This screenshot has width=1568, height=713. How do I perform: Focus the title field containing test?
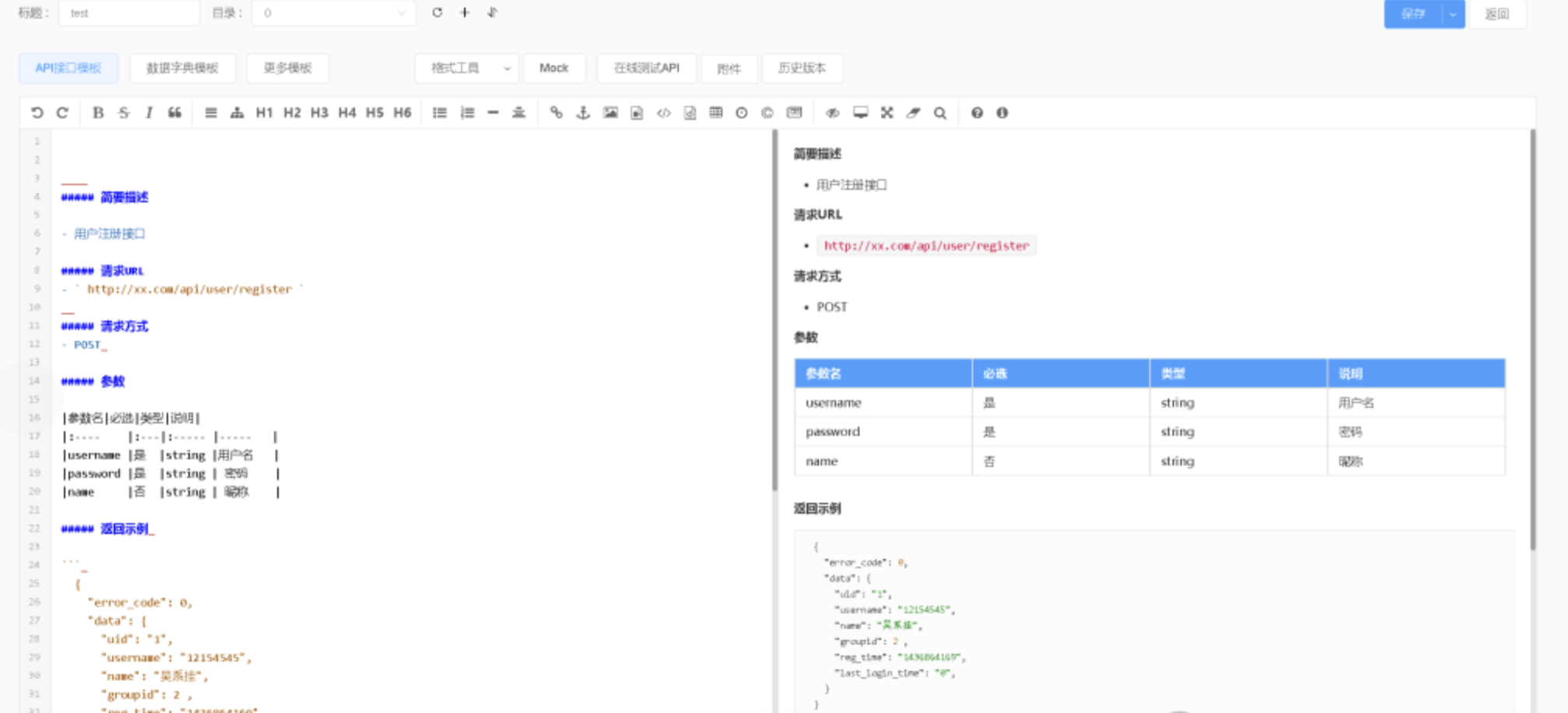(x=129, y=13)
